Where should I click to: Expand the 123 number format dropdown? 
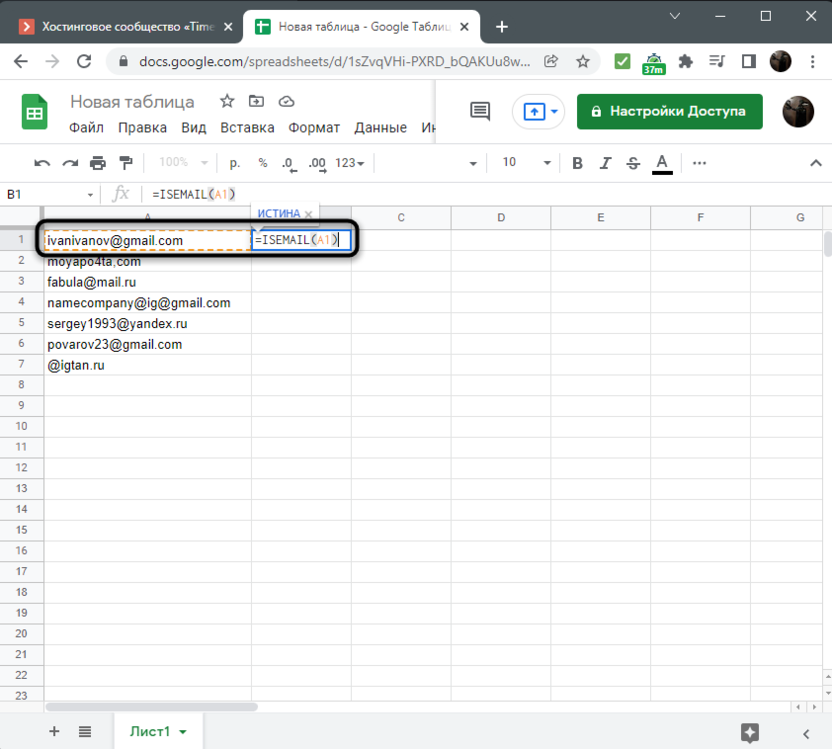350,163
